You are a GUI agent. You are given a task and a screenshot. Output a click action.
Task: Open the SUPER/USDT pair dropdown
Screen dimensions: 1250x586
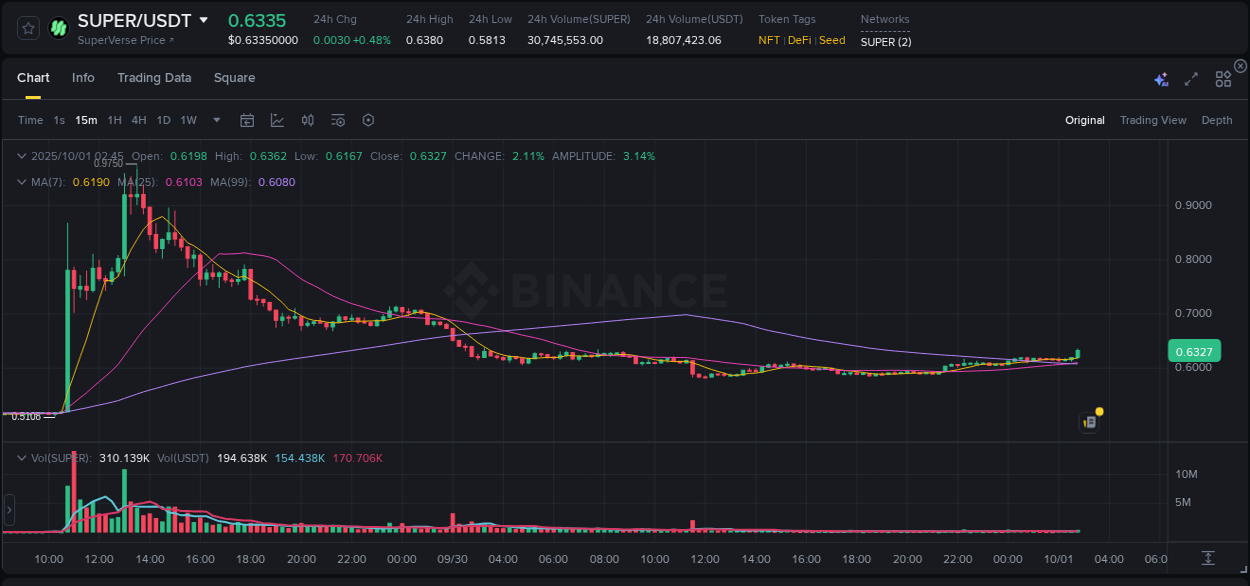click(205, 19)
